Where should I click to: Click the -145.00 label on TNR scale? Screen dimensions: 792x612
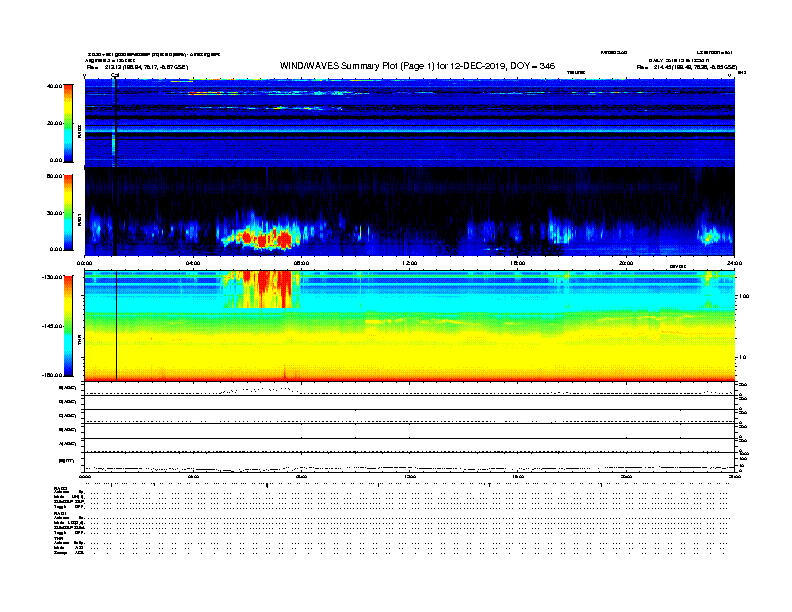pyautogui.click(x=52, y=326)
